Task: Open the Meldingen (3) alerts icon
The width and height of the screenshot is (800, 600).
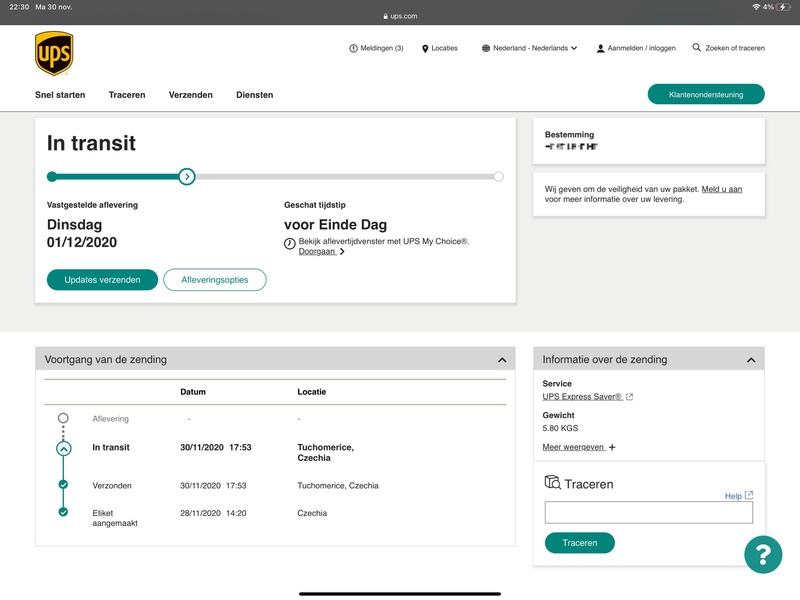Action: 353,48
